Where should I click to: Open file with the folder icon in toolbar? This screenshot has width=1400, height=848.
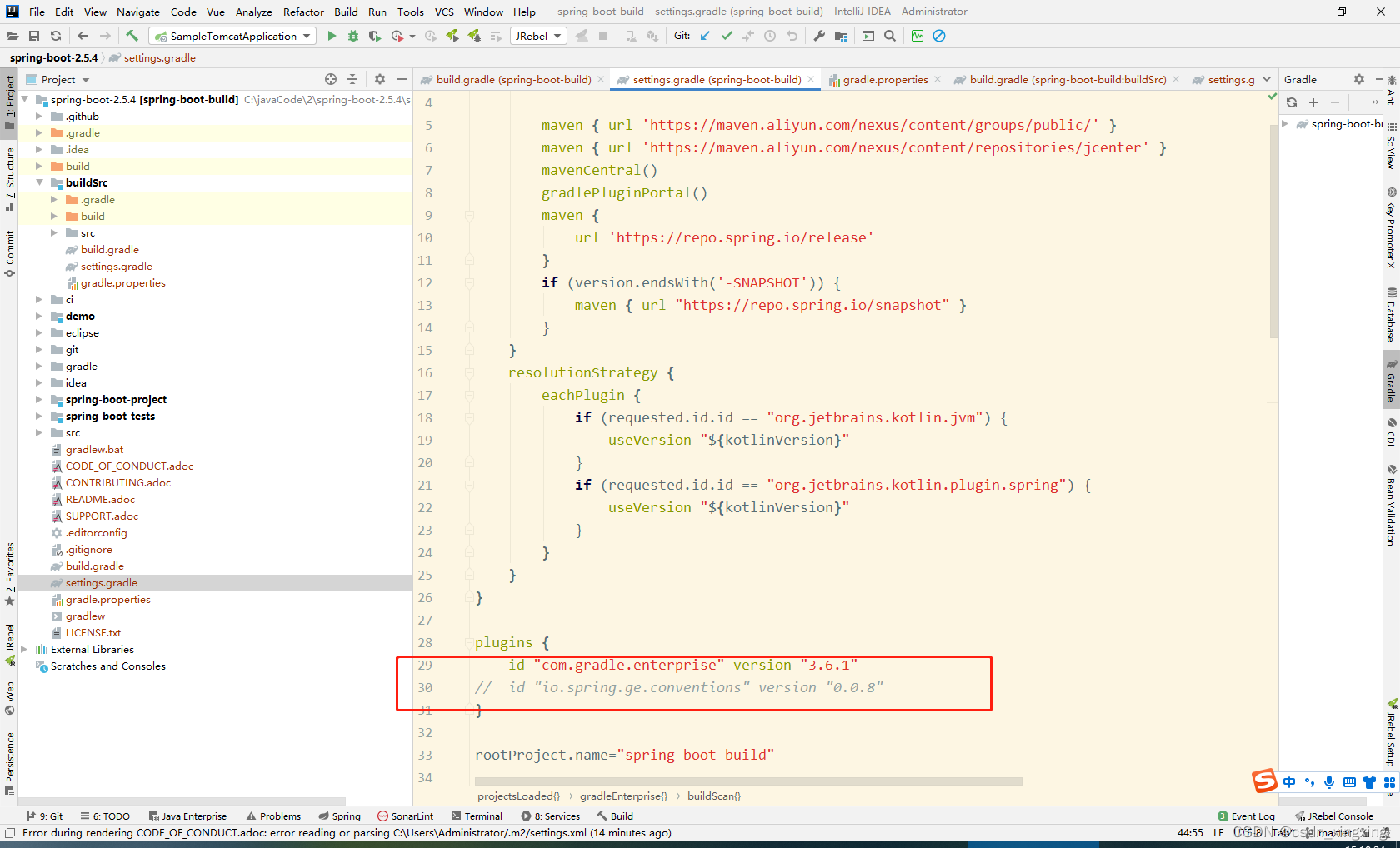12,36
